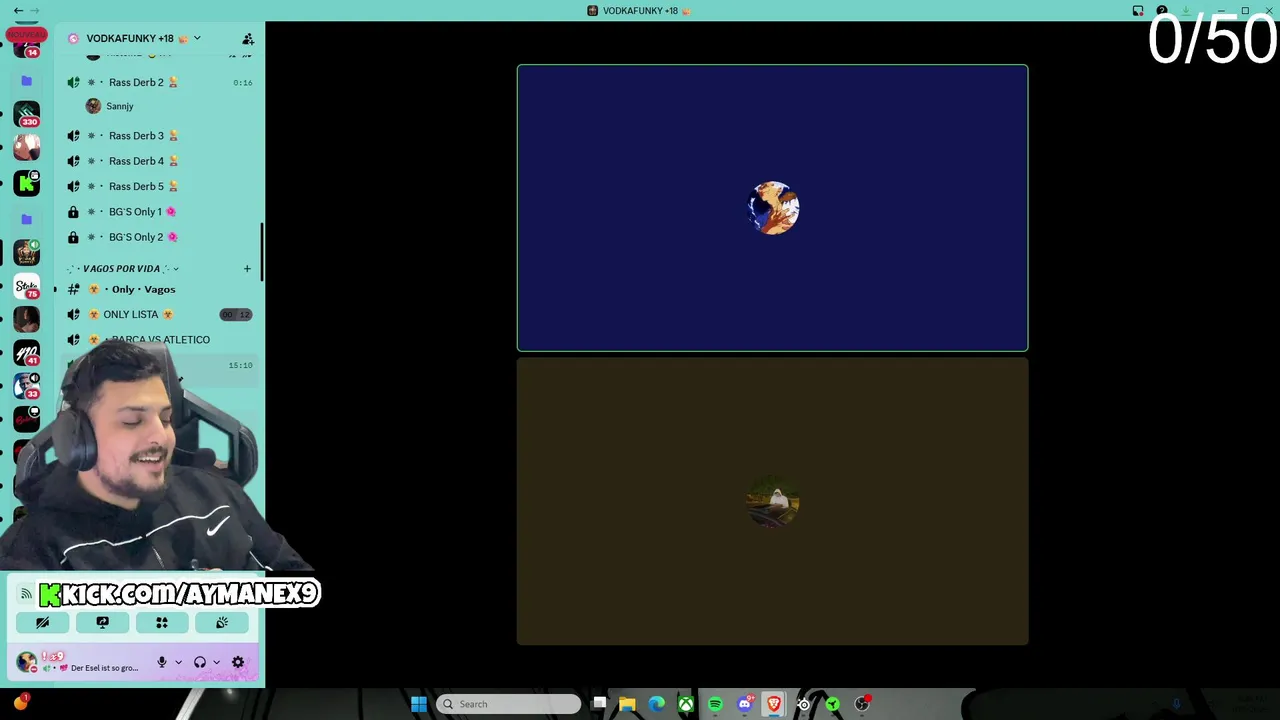
Task: Join the Rass Derb 5 voice channel
Action: [x=160, y=186]
